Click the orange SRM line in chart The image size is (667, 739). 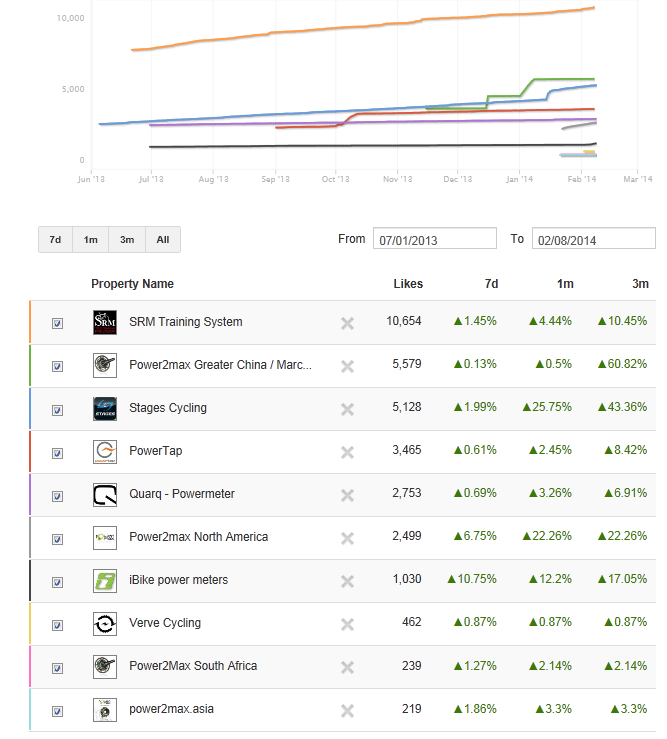(363, 26)
